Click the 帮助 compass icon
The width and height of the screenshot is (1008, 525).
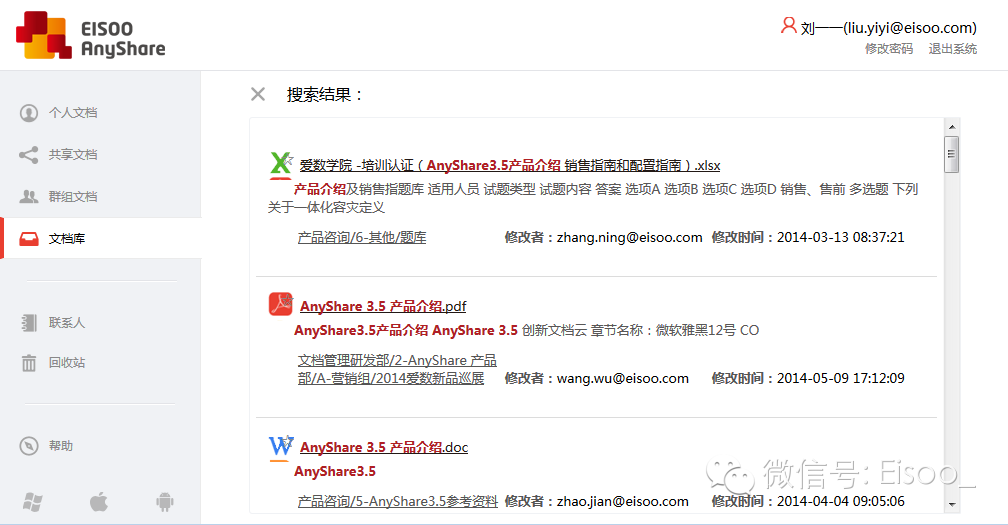(29, 446)
